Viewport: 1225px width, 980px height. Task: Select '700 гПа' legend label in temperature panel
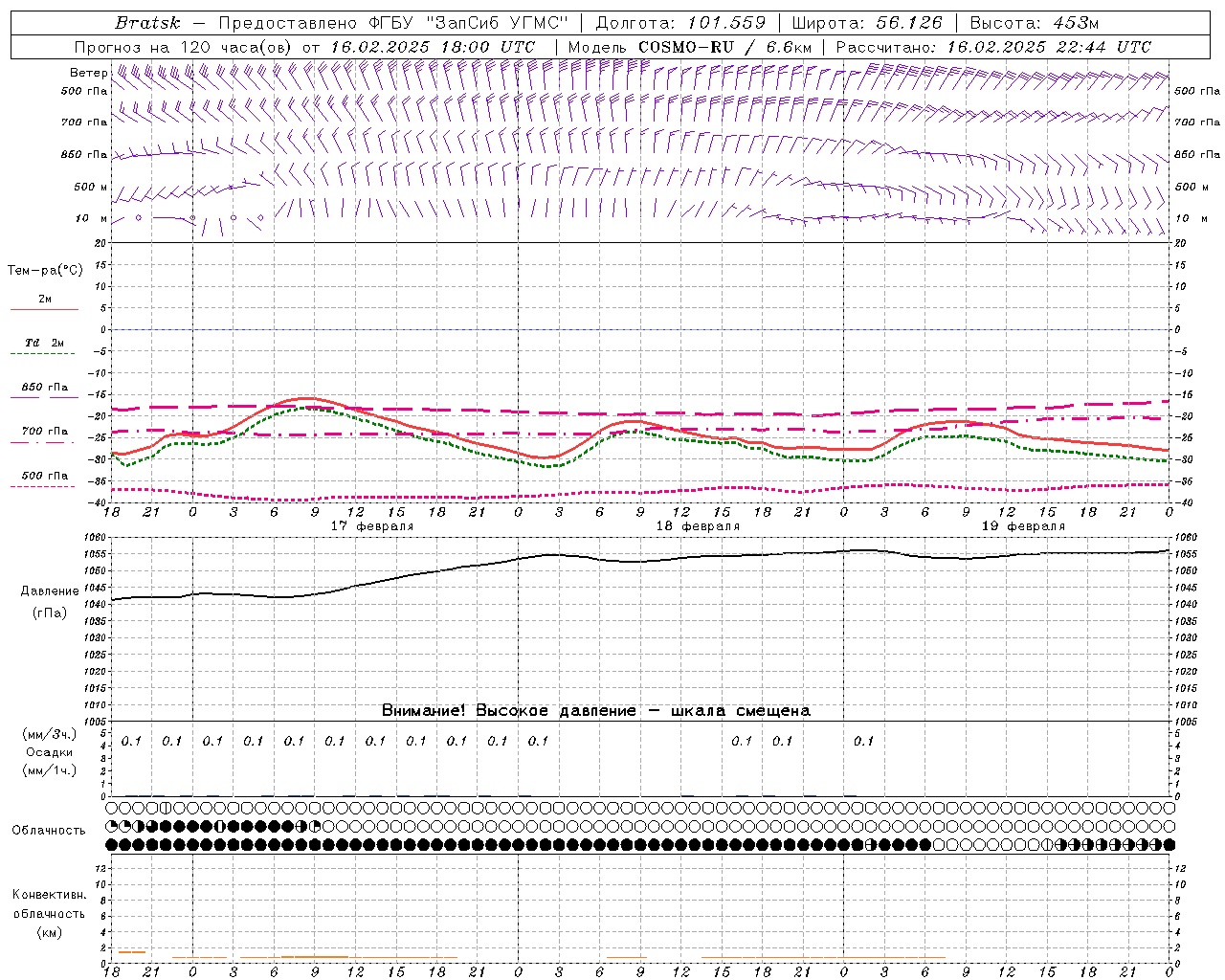pos(45,431)
